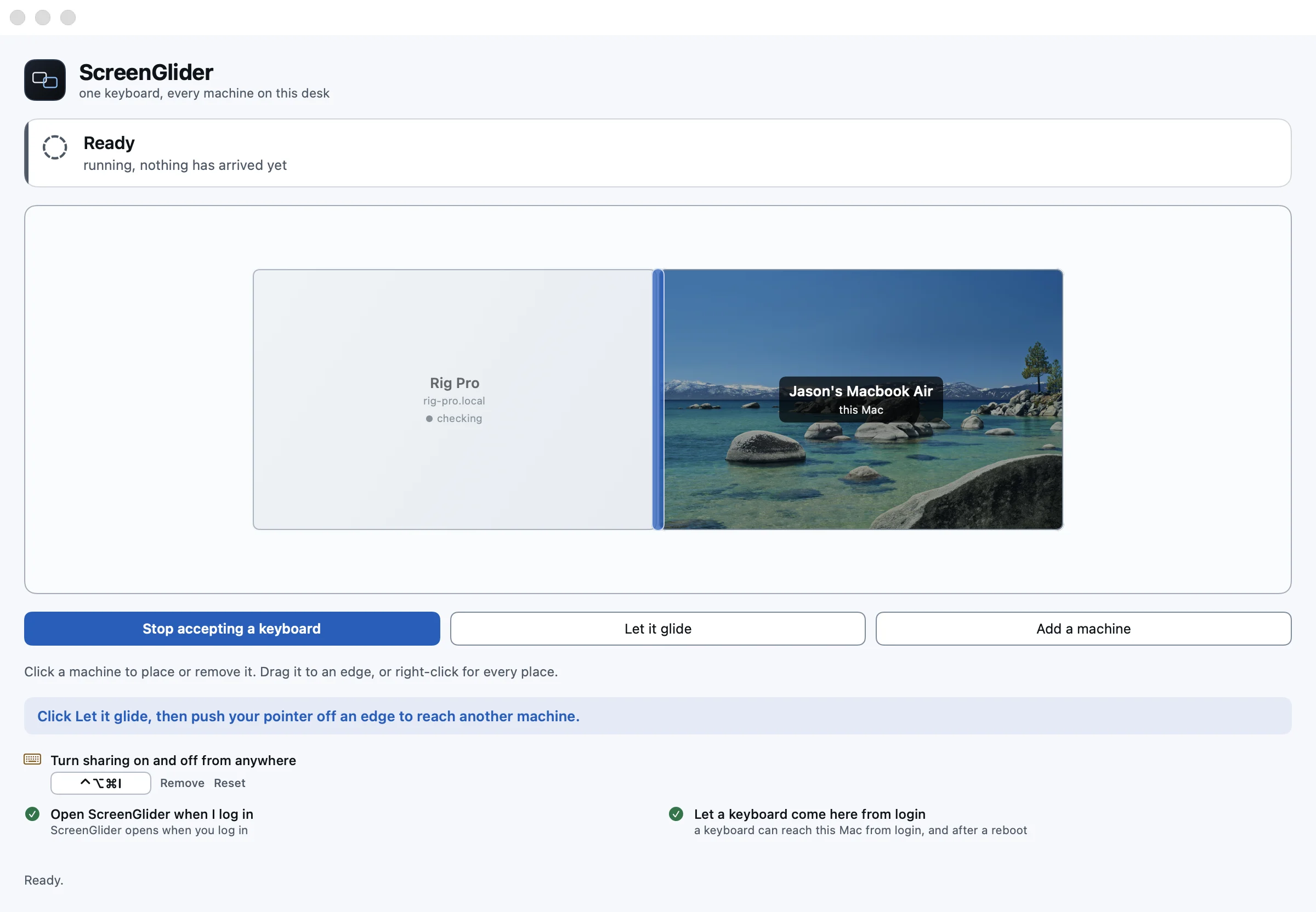Click the ScreenGlider title text
Viewport: 1316px width, 912px height.
click(x=146, y=72)
